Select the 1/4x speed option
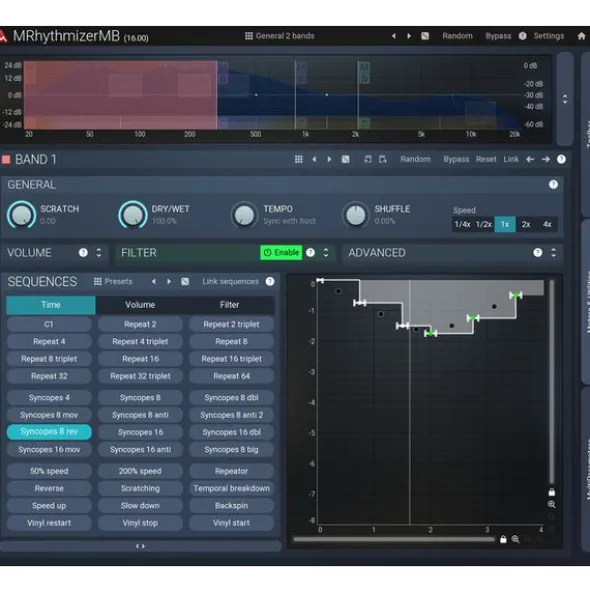Screen dimensions: 590x591 pyautogui.click(x=462, y=225)
